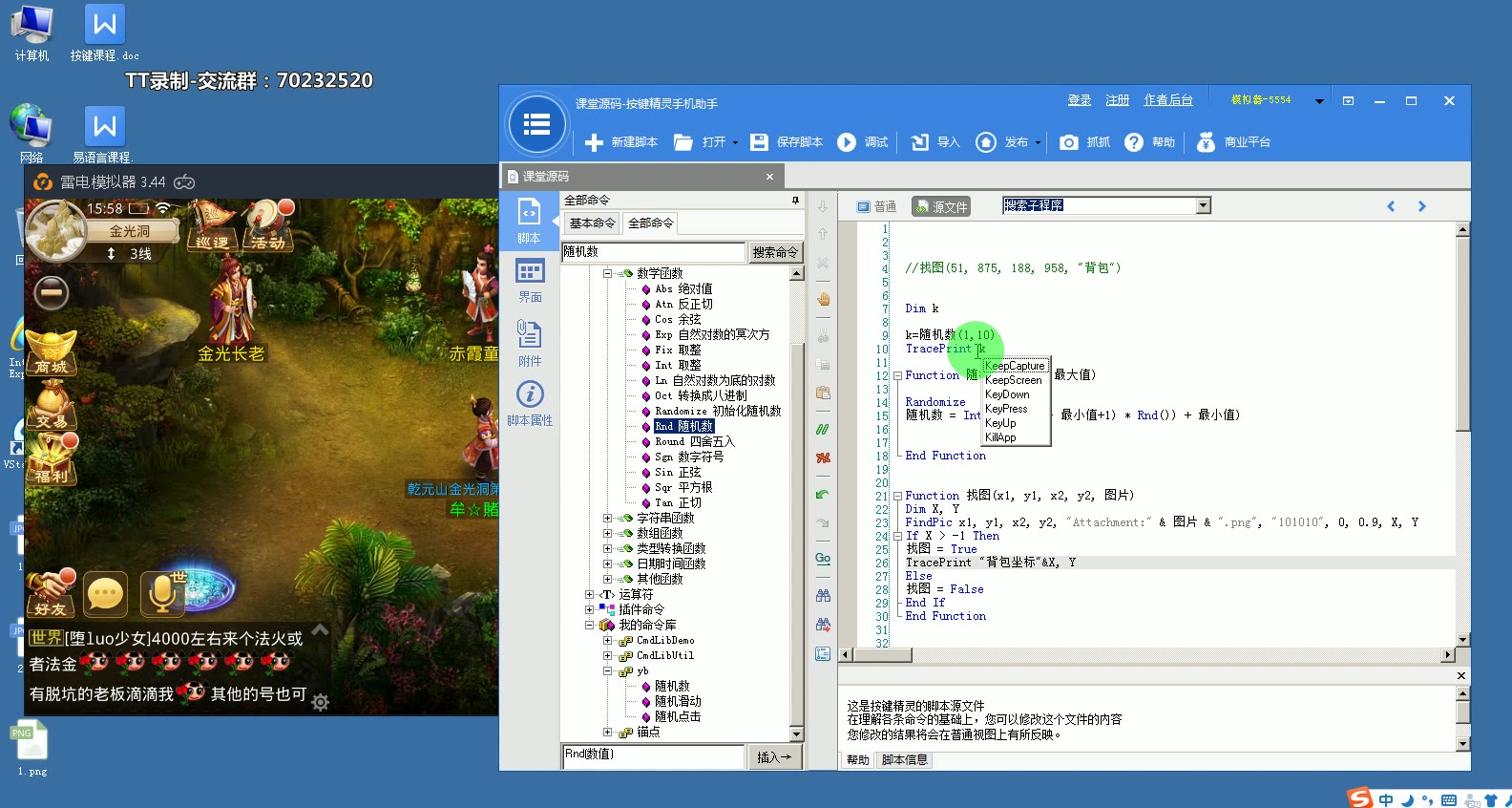Expand the 类型转换函数 node

pyautogui.click(x=607, y=548)
